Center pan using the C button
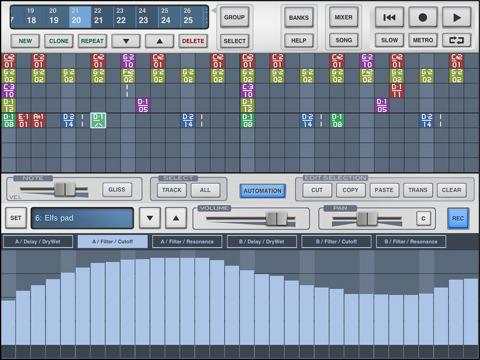The height and width of the screenshot is (360, 480). coord(423,218)
